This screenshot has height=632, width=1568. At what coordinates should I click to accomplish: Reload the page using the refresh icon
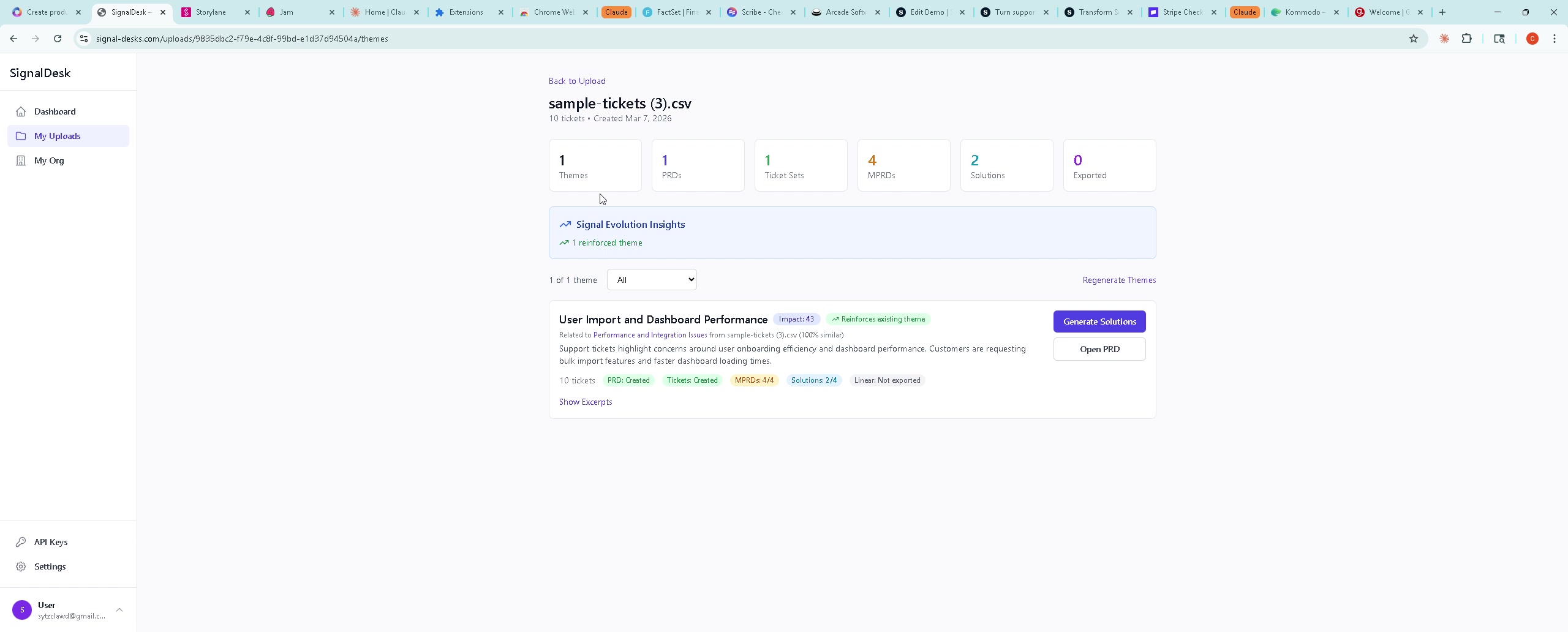pyautogui.click(x=58, y=39)
